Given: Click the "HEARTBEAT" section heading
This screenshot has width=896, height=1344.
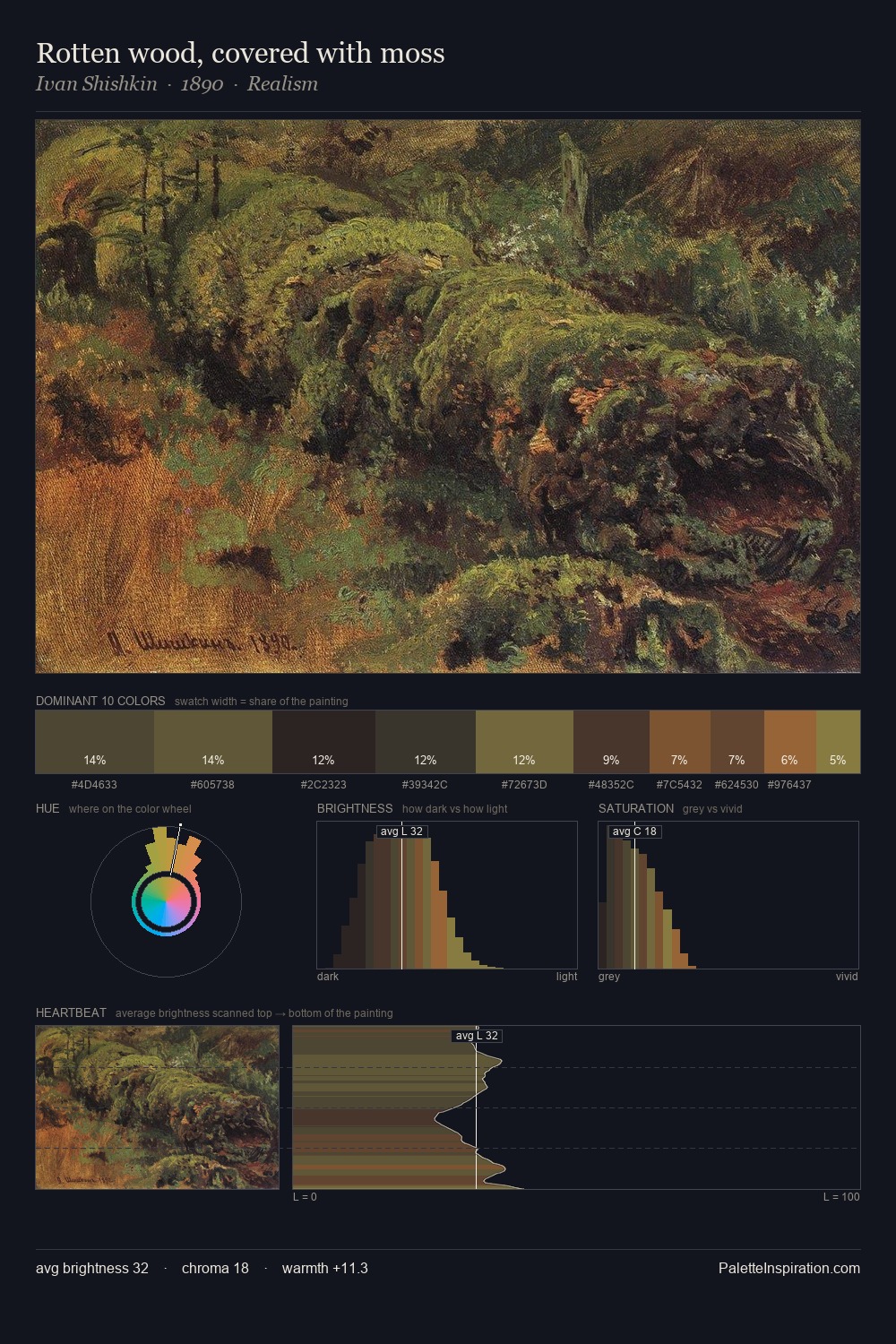Looking at the screenshot, I should [71, 1012].
